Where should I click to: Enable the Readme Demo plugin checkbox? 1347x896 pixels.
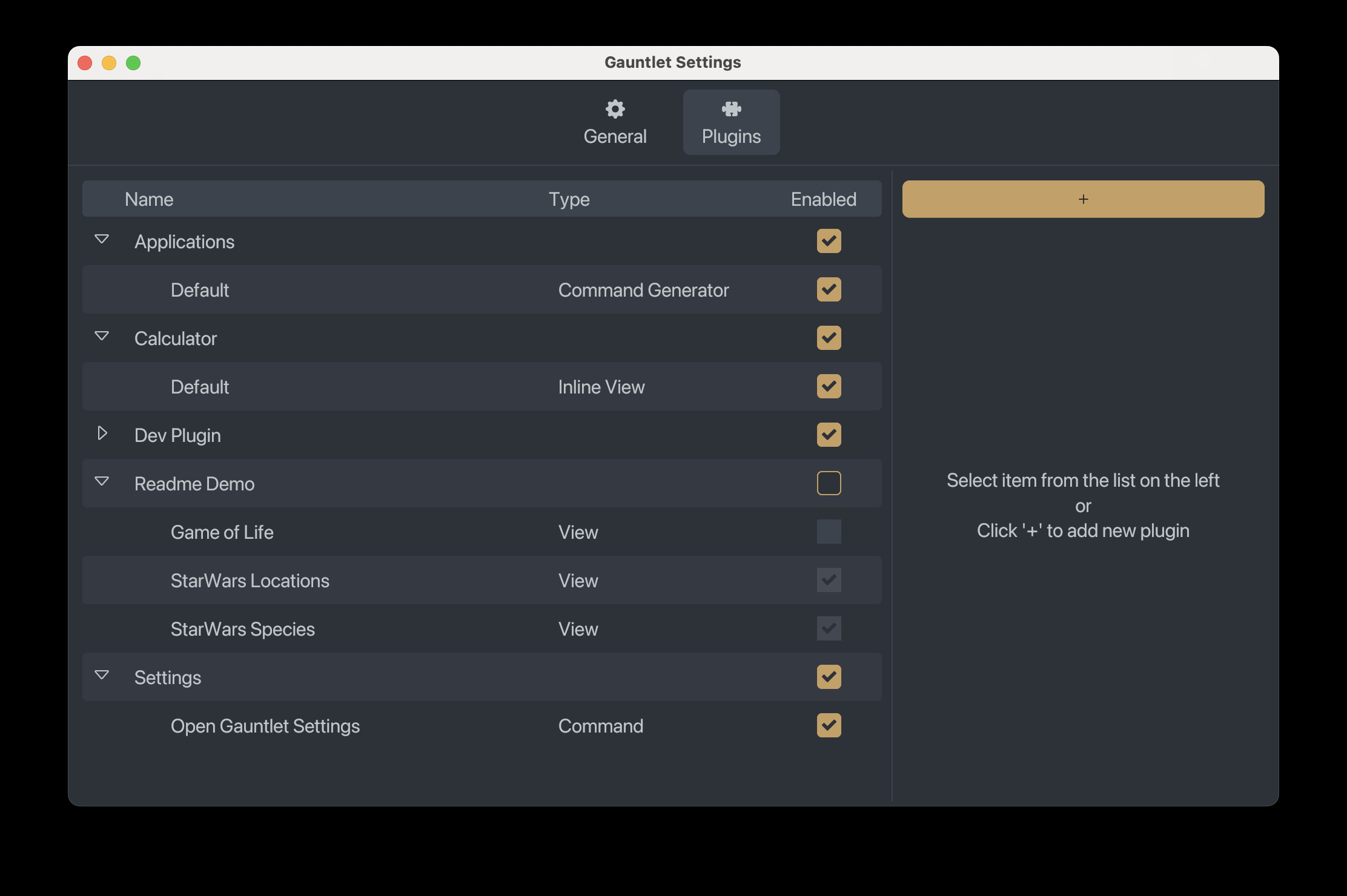[x=829, y=483]
